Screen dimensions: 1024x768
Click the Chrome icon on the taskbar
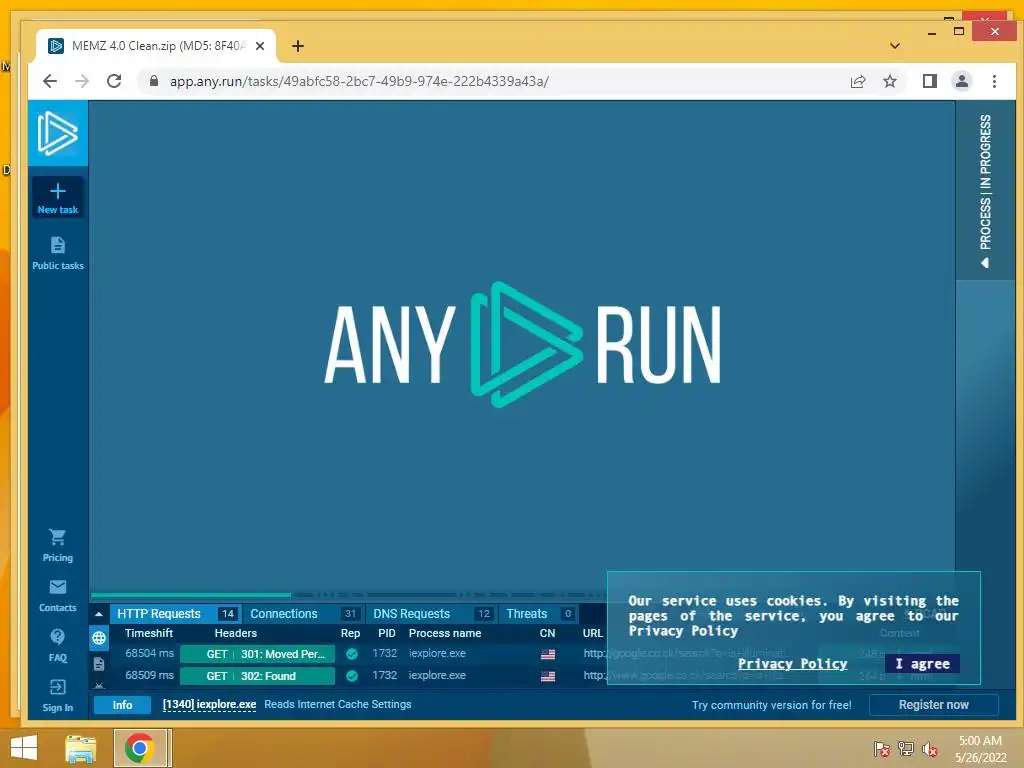pos(140,748)
